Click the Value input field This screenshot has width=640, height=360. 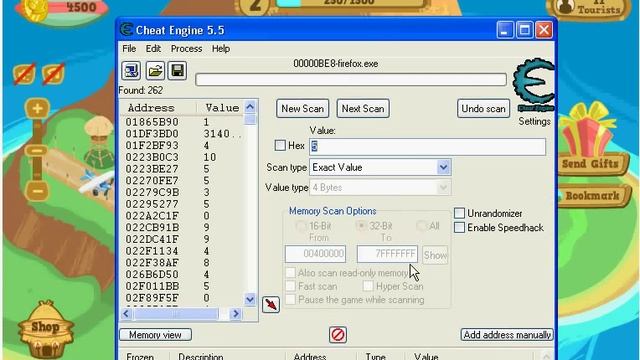(x=427, y=147)
